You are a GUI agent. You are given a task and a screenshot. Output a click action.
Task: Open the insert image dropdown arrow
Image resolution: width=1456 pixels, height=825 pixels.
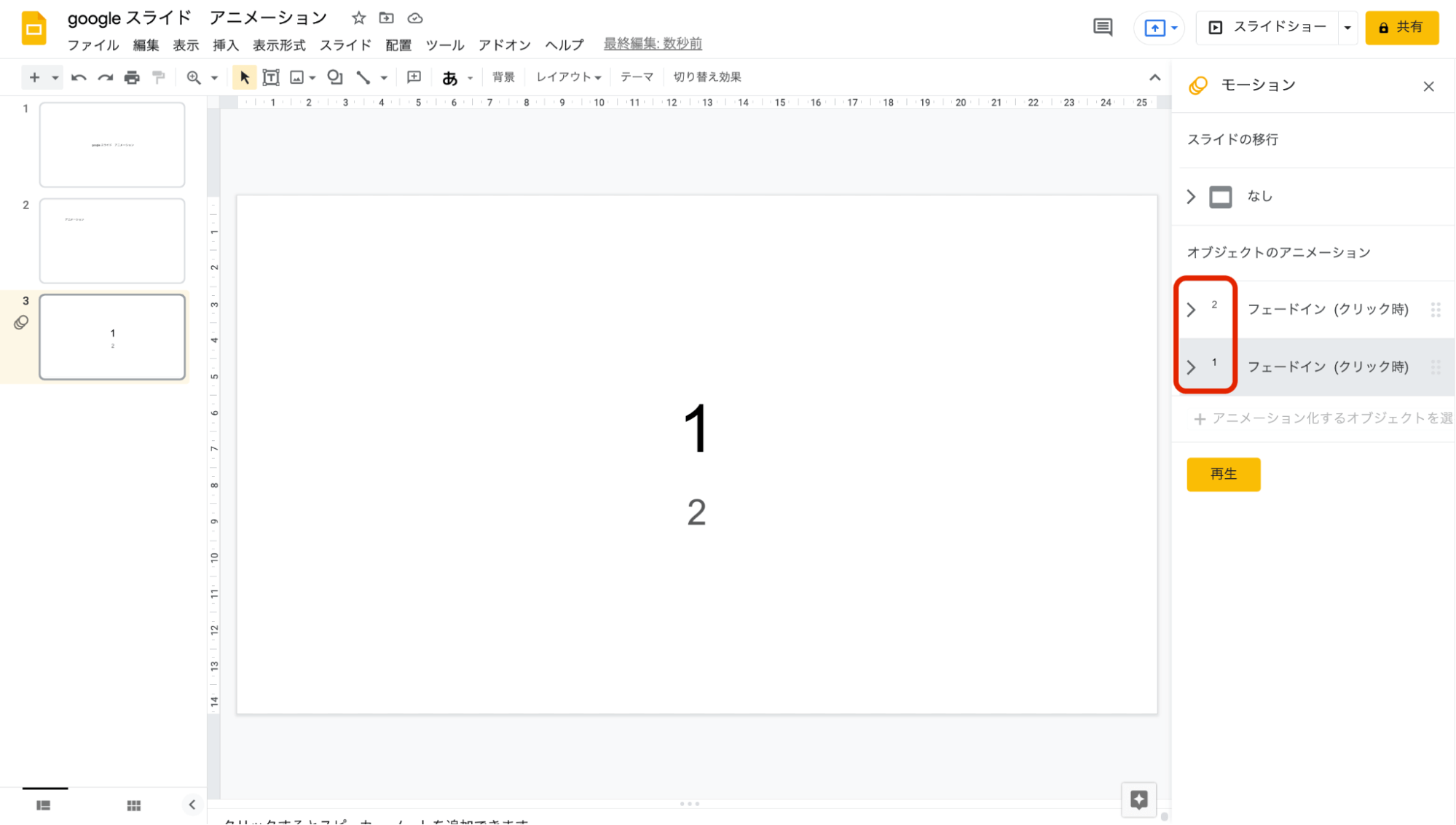coord(312,77)
